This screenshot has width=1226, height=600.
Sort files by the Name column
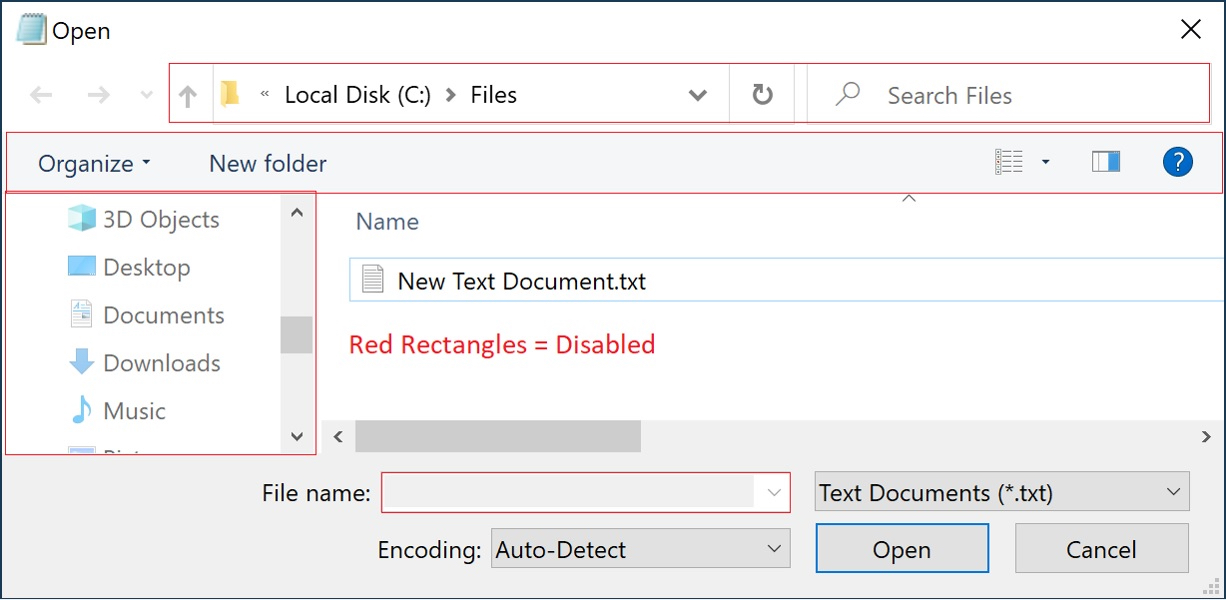(x=387, y=221)
